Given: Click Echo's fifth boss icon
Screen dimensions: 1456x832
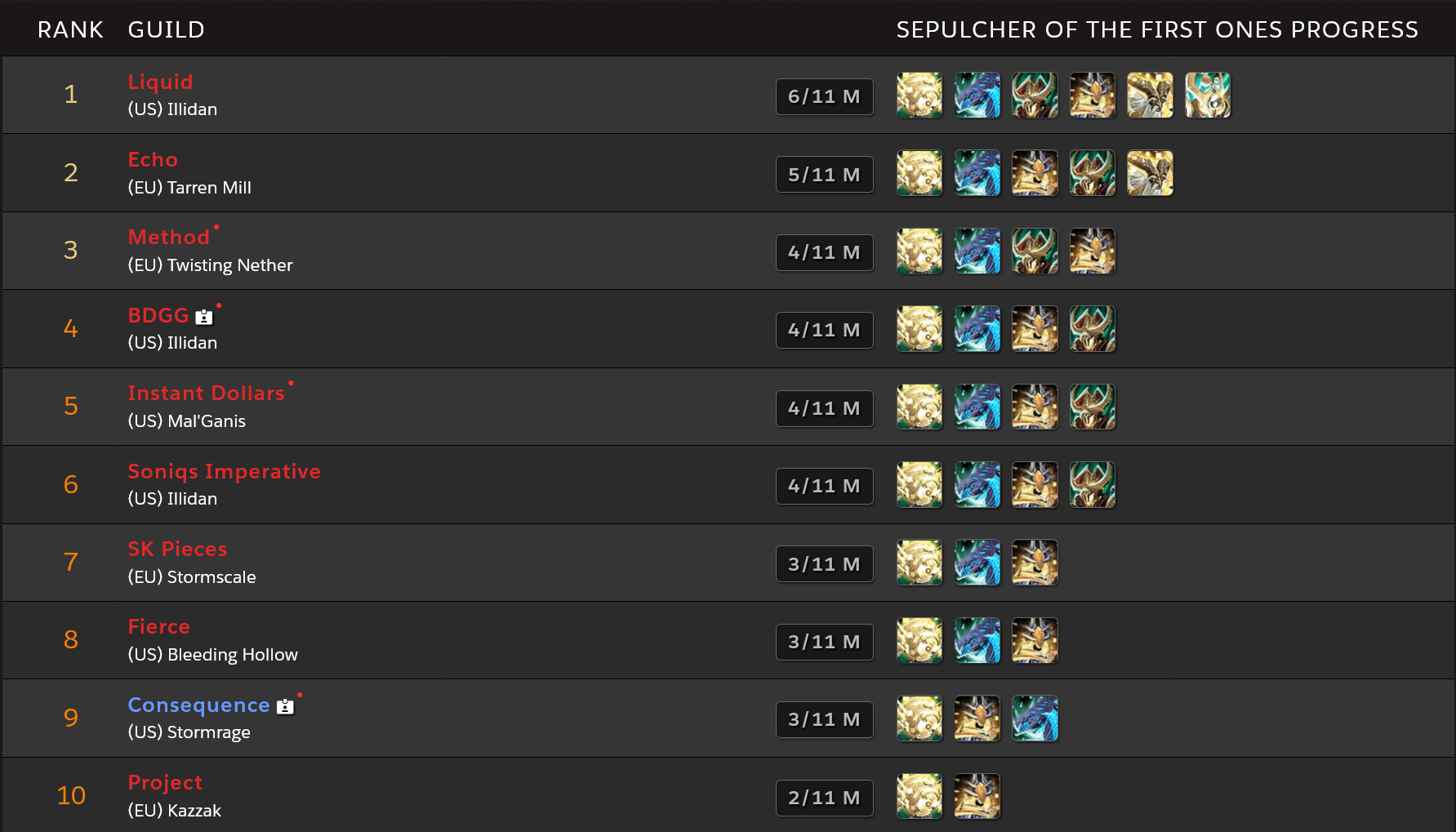Looking at the screenshot, I should click(x=1150, y=173).
